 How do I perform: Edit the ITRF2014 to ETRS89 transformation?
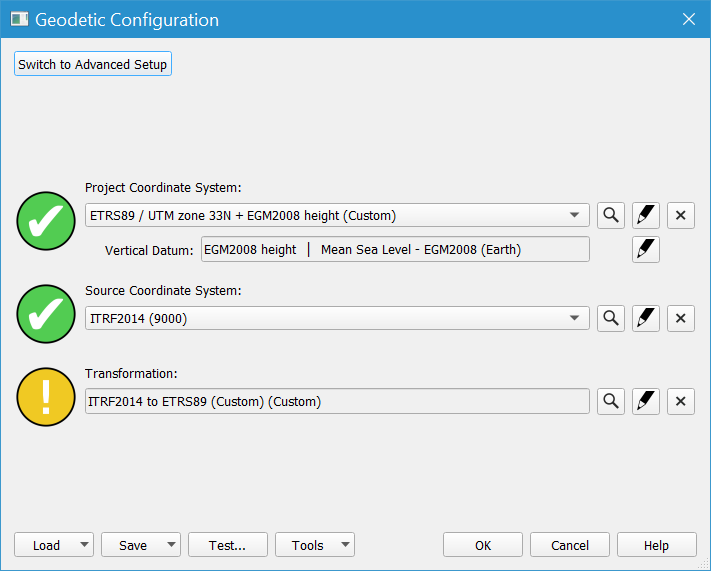click(x=646, y=401)
